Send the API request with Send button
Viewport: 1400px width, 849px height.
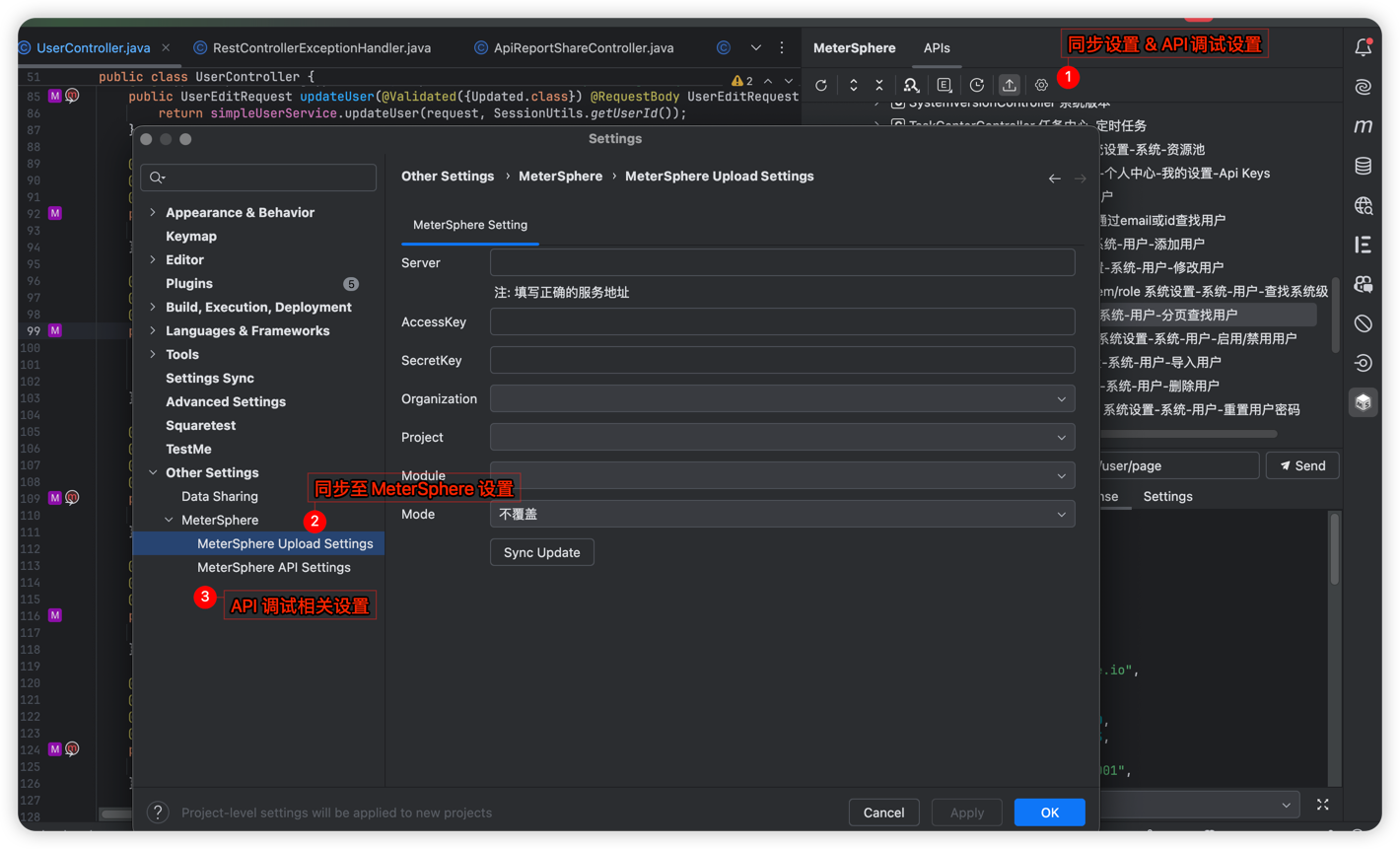tap(1302, 465)
